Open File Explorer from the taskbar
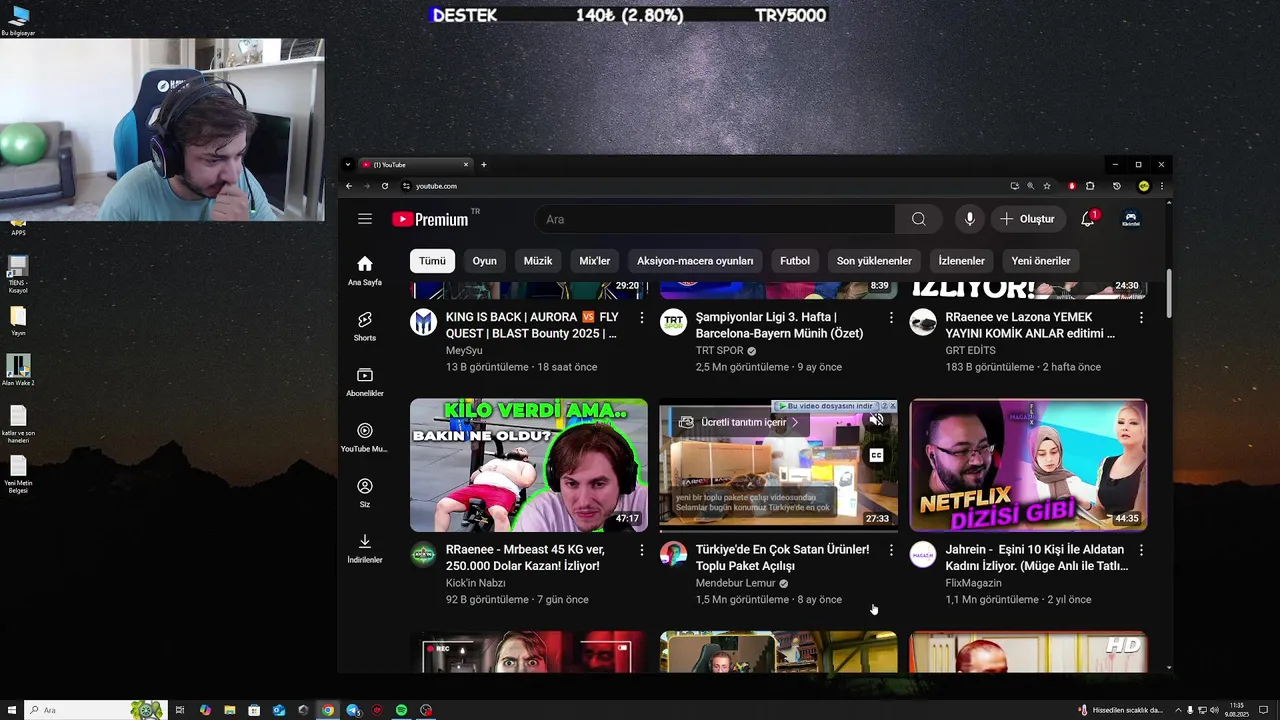Image resolution: width=1280 pixels, height=720 pixels. (229, 710)
